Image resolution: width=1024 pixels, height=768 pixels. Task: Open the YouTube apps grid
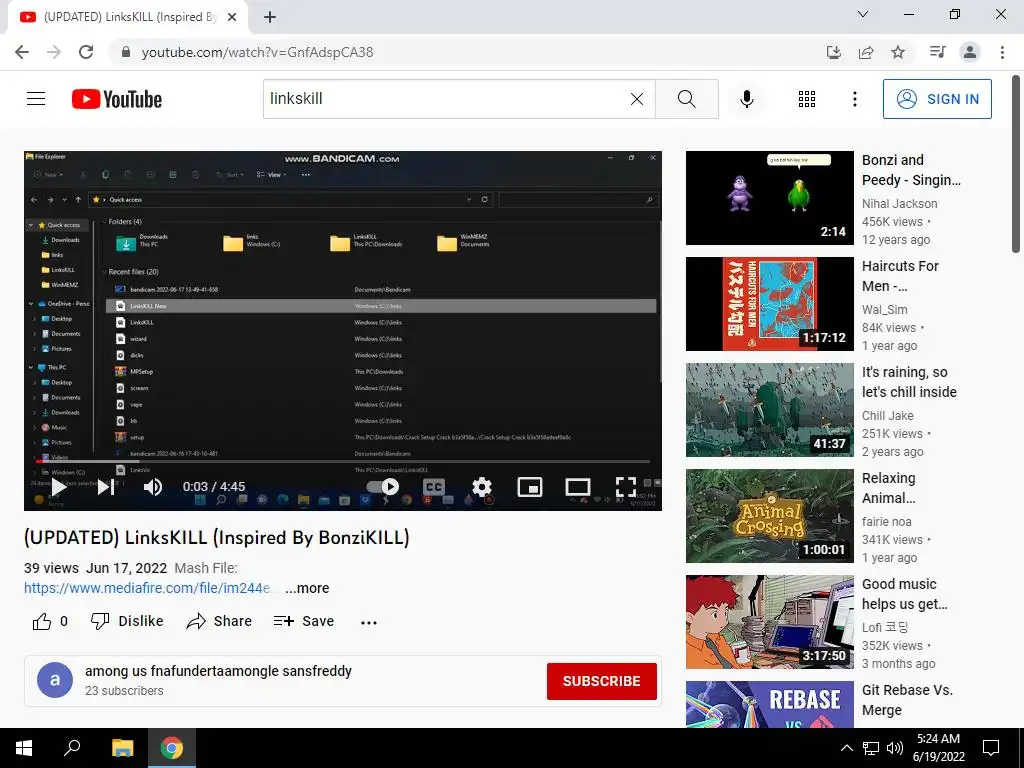point(807,99)
